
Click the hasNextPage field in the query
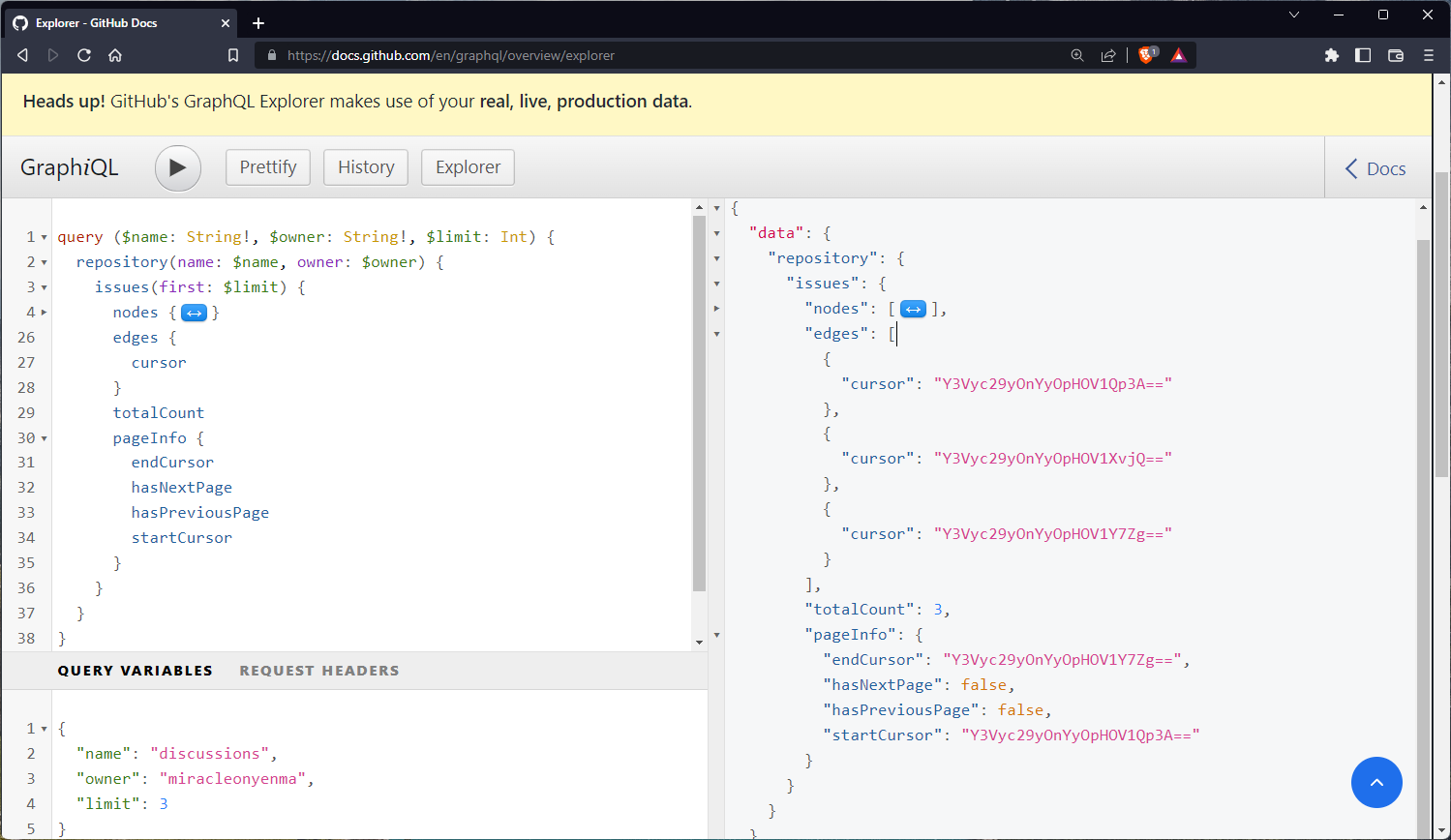(182, 488)
